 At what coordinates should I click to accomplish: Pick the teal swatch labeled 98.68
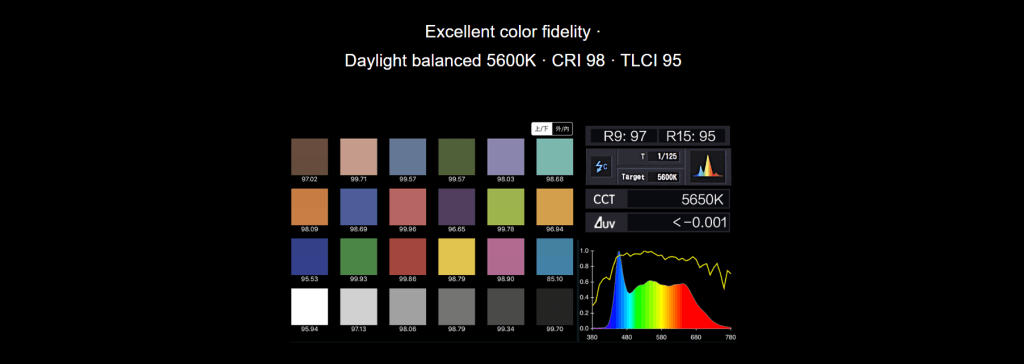point(554,156)
